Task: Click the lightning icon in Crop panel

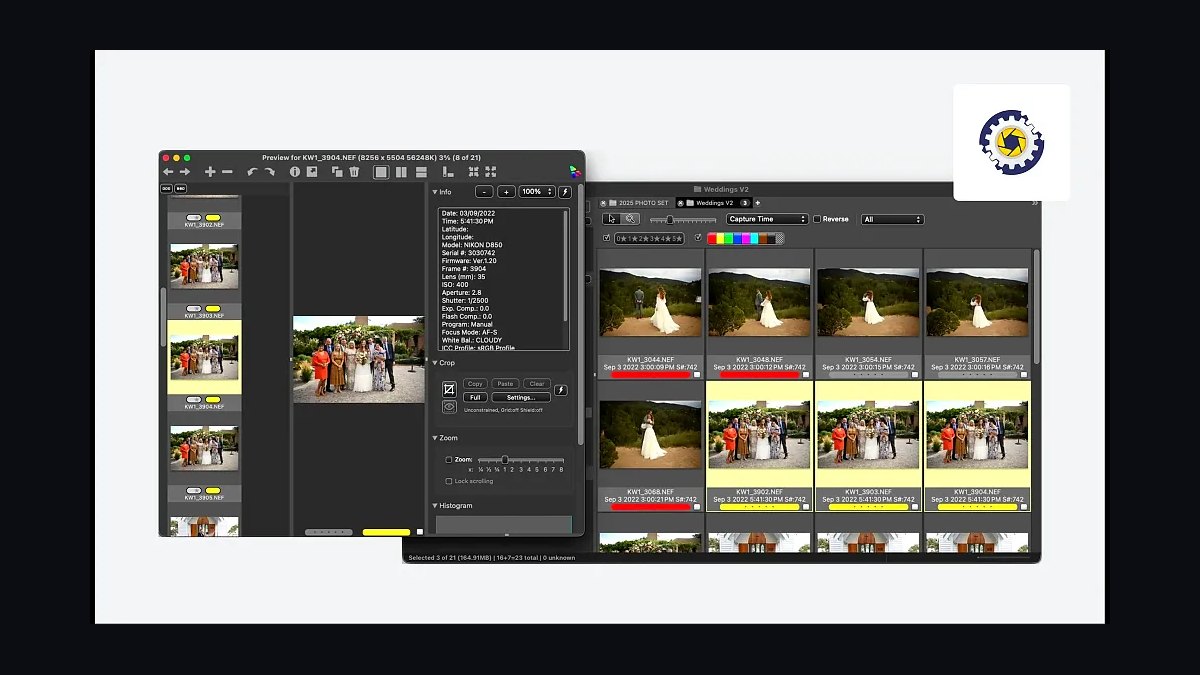Action: pyautogui.click(x=561, y=390)
